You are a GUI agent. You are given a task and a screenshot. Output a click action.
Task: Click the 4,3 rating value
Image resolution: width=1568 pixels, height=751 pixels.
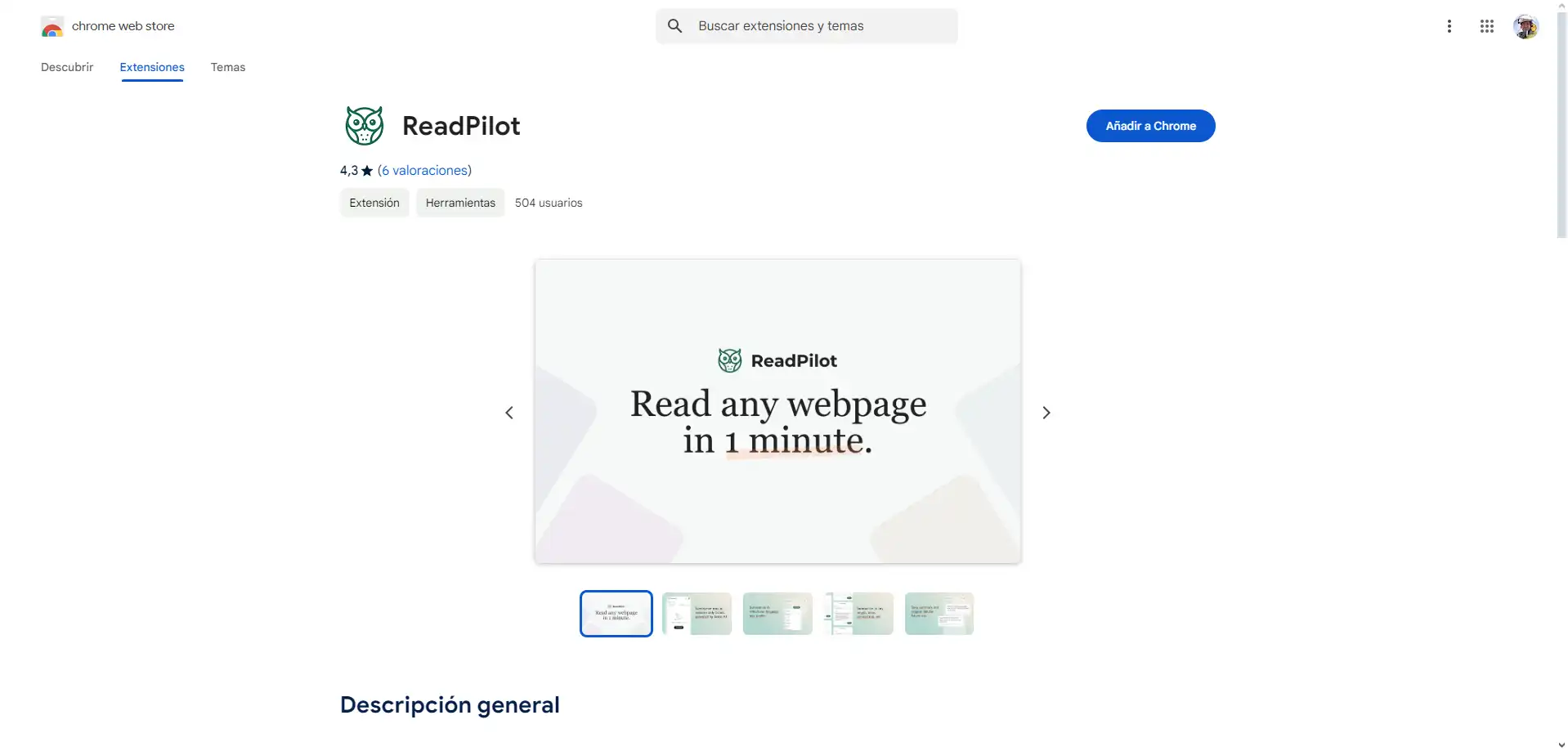[349, 170]
